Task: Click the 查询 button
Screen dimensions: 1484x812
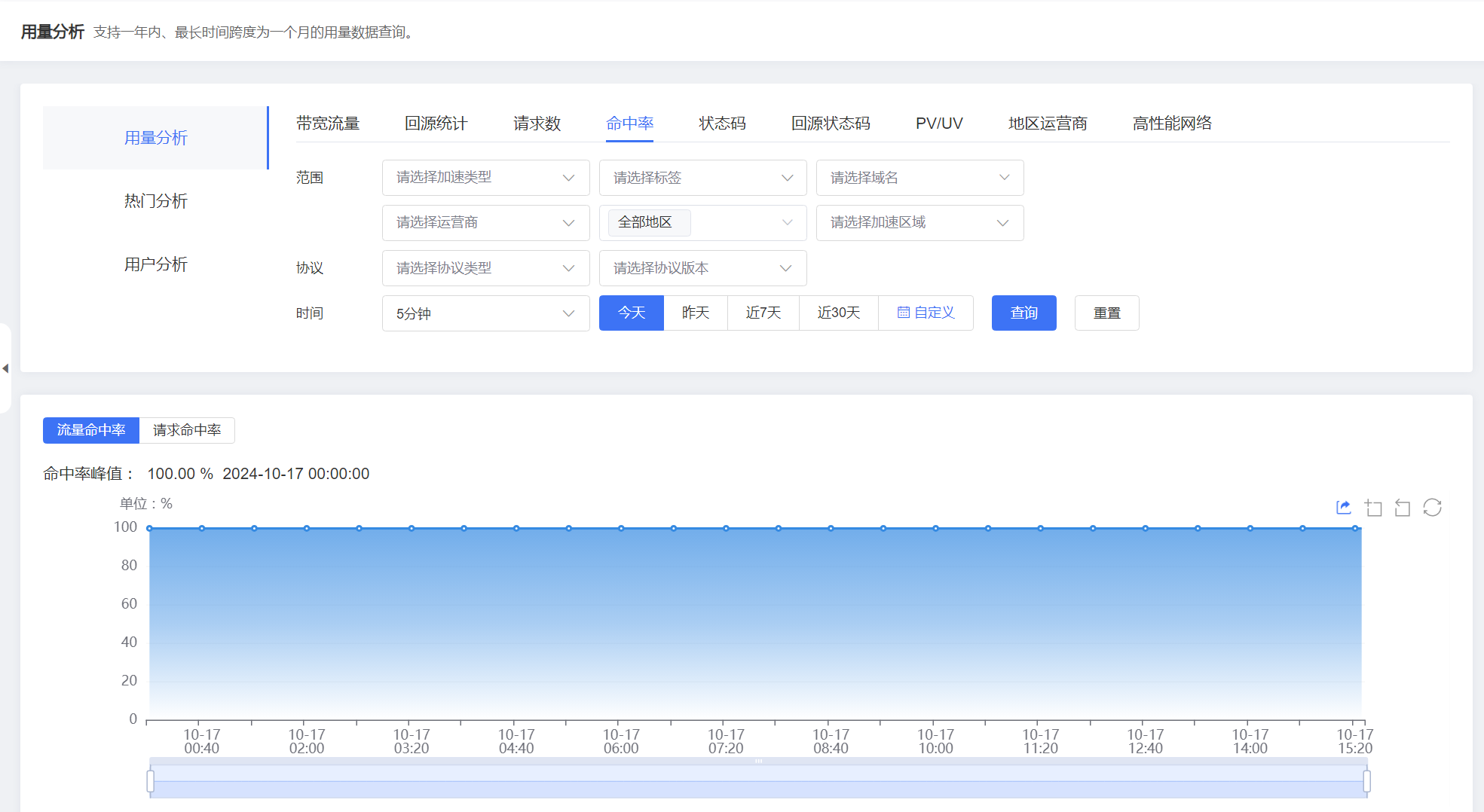Action: [1024, 313]
